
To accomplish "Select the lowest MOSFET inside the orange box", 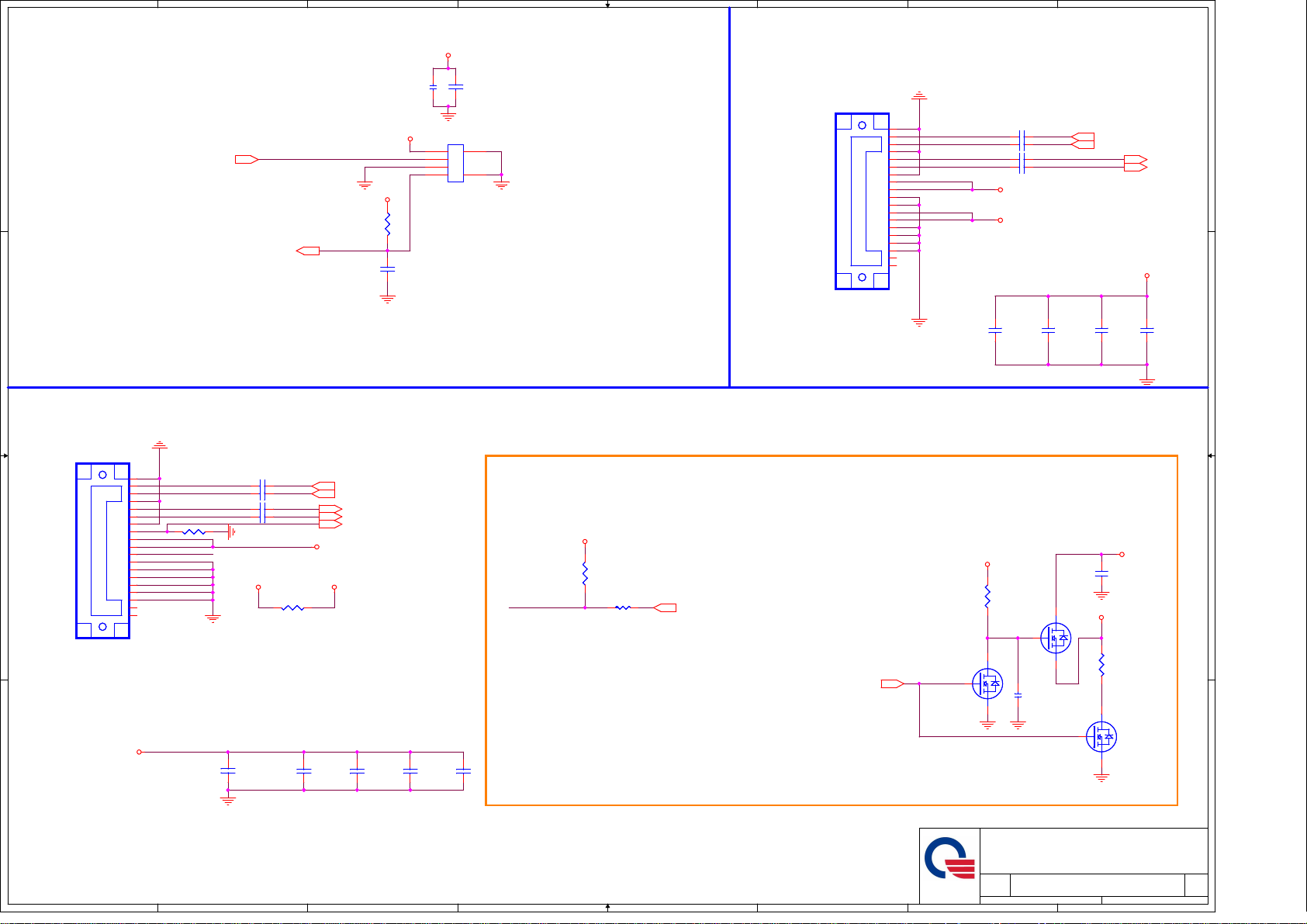I will click(1101, 736).
